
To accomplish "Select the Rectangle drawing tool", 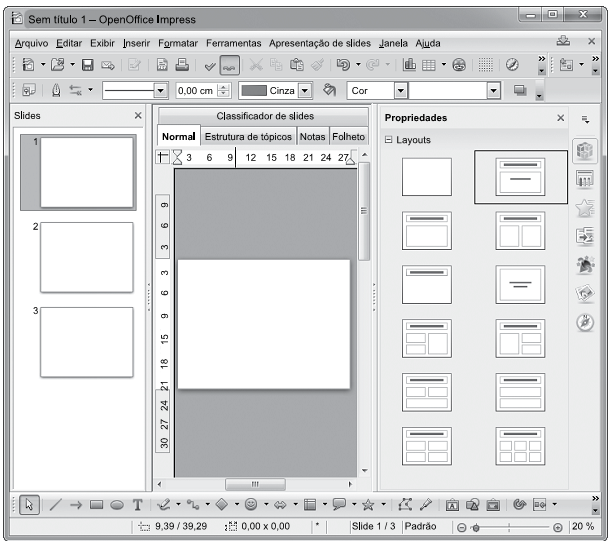I will [x=96, y=506].
